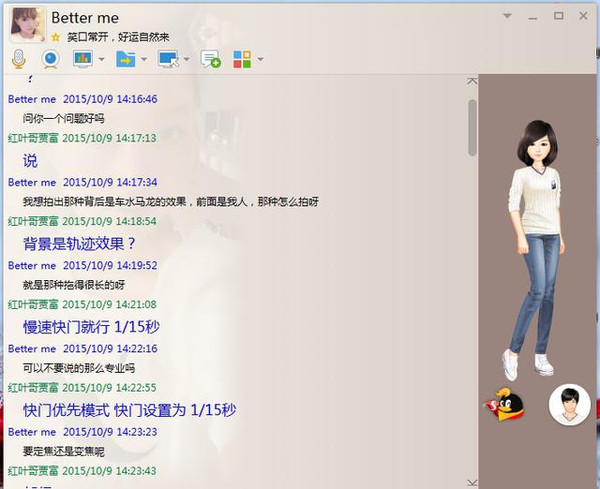Expand the dropdown arrow beside presentation icon

point(101,60)
